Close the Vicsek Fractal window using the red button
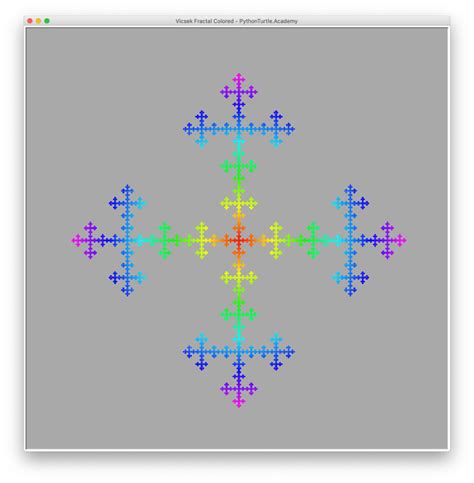 click(30, 21)
